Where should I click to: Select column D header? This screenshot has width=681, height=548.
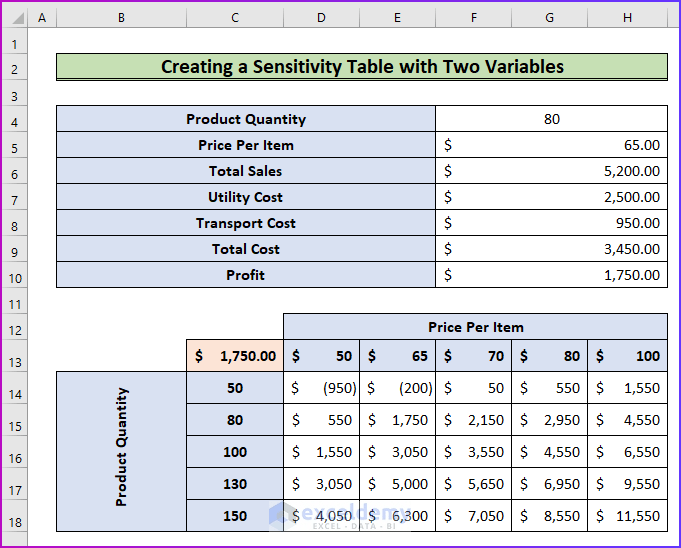[x=321, y=17]
